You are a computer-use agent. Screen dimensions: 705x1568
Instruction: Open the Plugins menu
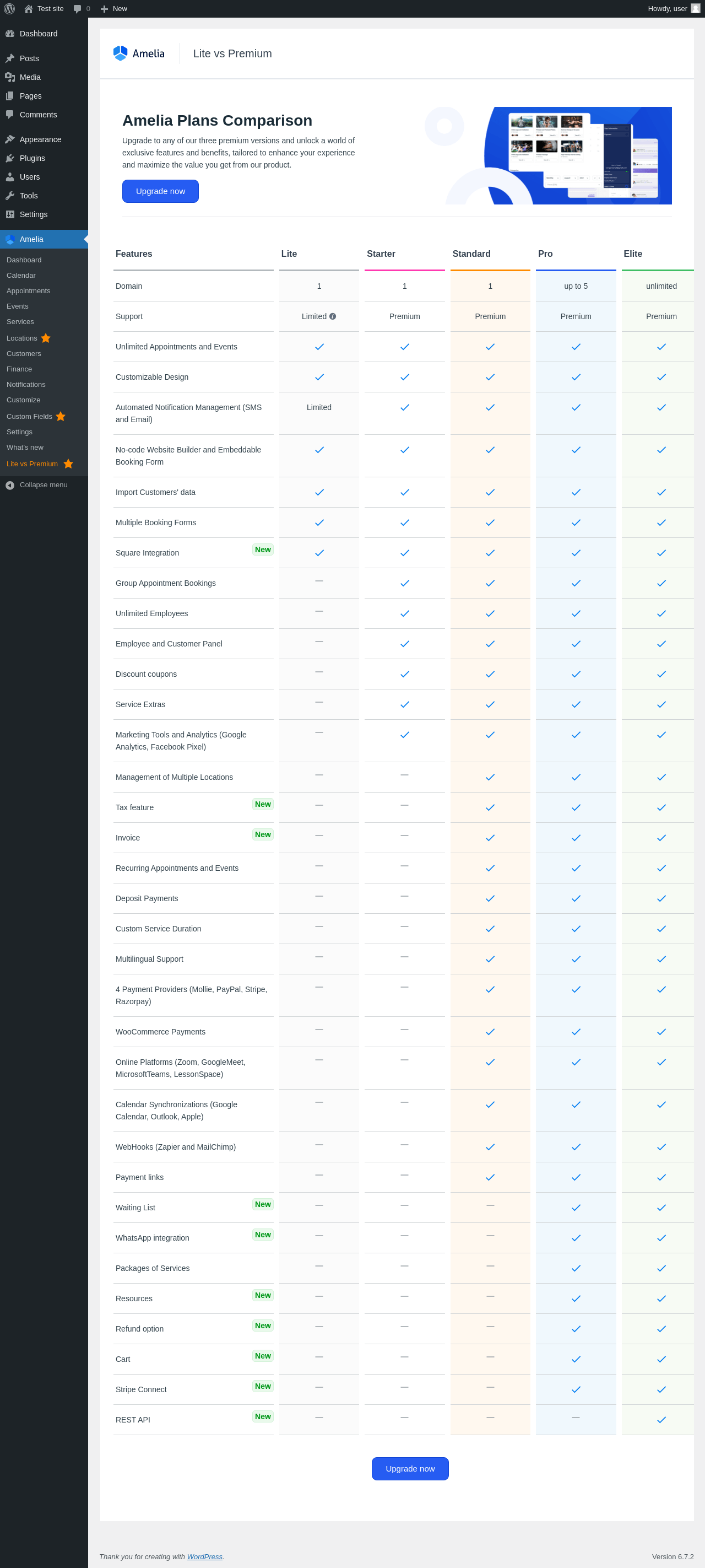click(32, 158)
